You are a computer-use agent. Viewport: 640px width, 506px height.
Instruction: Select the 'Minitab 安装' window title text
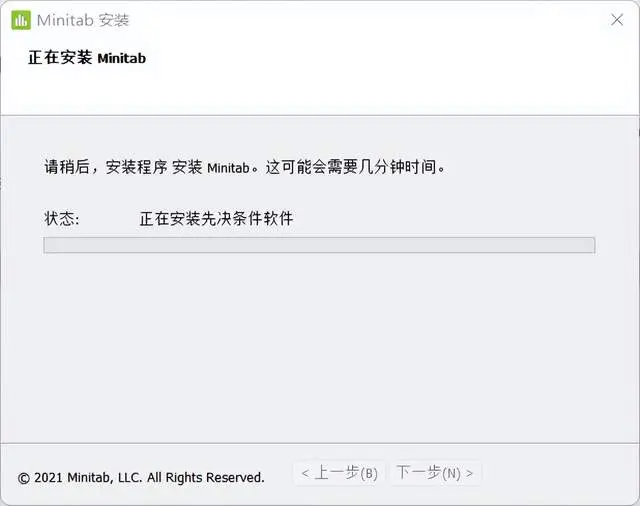coord(83,20)
